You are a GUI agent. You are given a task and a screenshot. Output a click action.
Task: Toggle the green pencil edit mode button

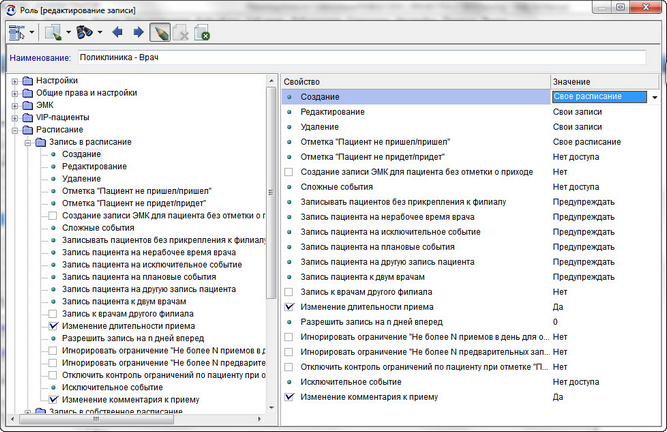(x=160, y=32)
